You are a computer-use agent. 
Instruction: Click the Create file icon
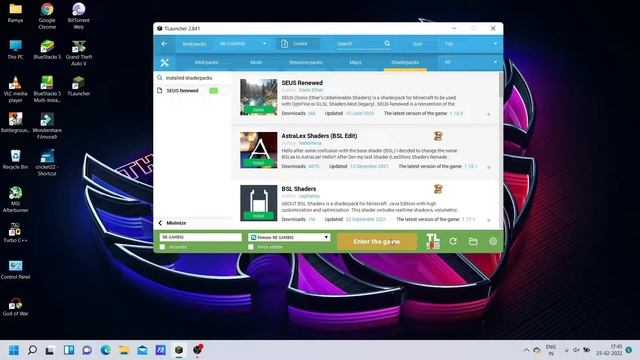click(x=284, y=44)
